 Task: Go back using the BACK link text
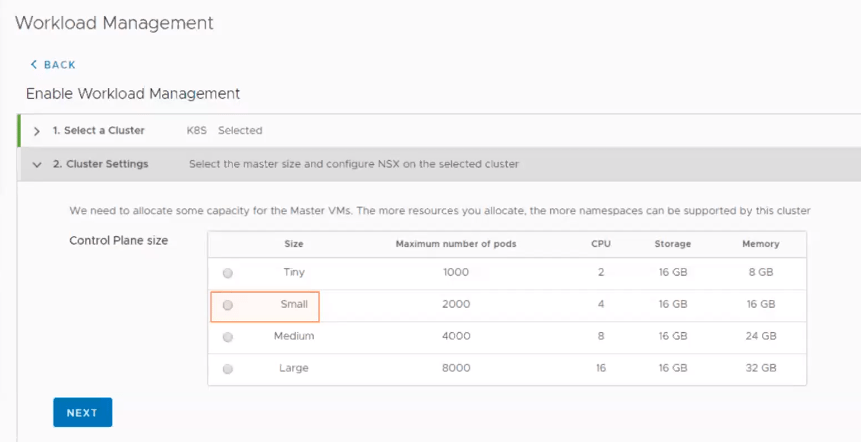coord(59,65)
